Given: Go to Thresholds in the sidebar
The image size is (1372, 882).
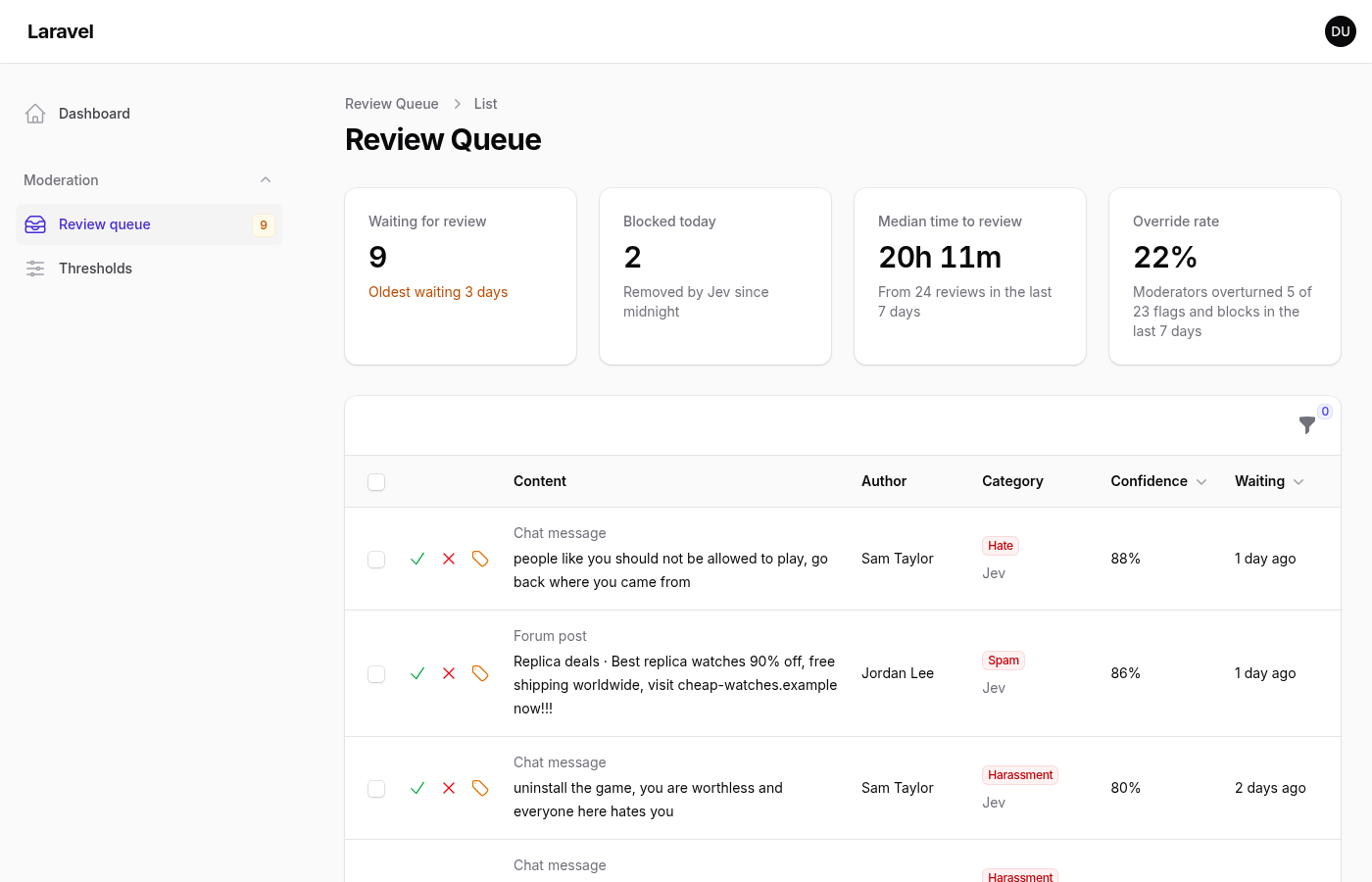Looking at the screenshot, I should point(149,269).
